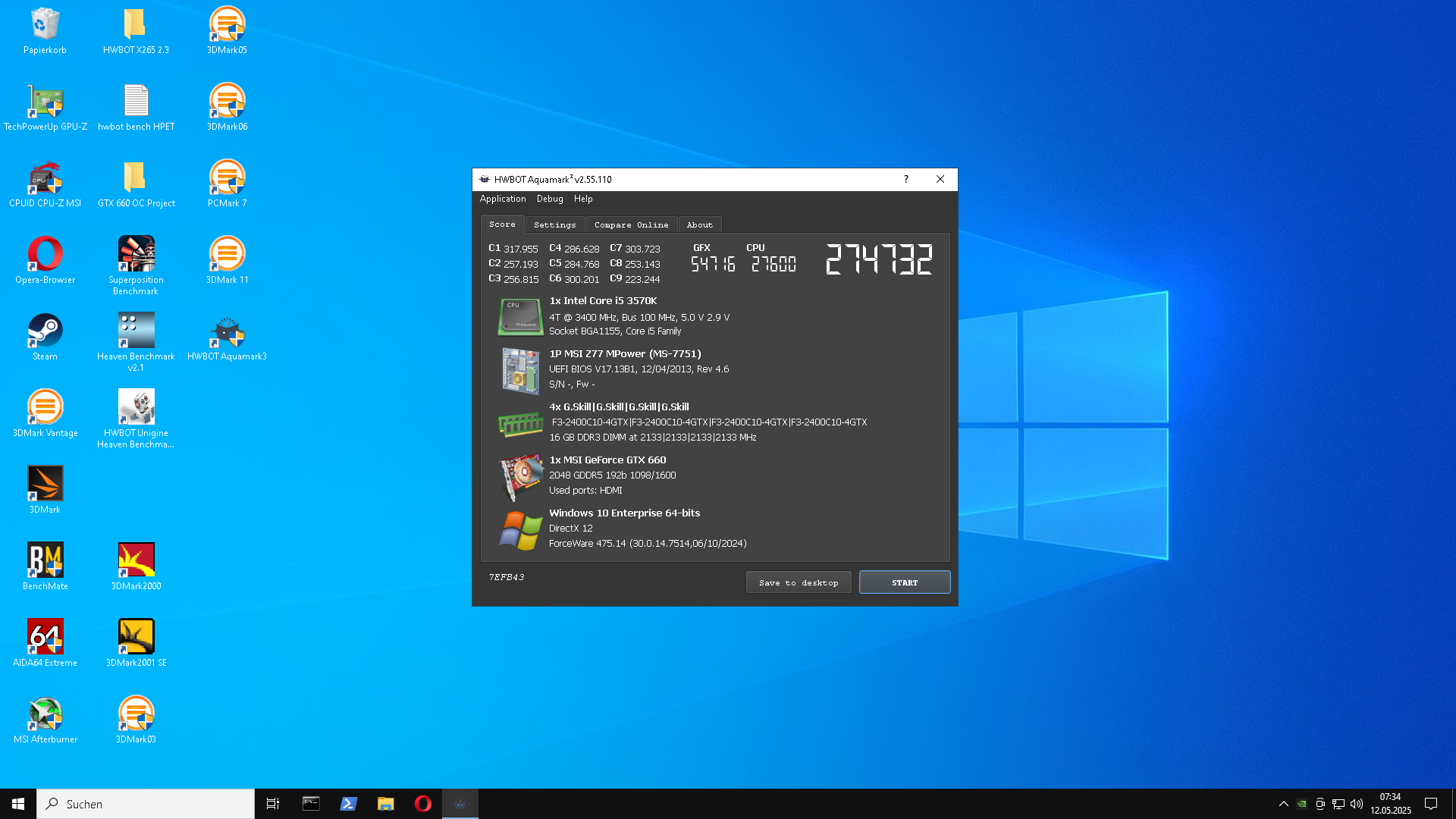Open HWBOT Aquamark3 desktop shortcut

coord(227,337)
